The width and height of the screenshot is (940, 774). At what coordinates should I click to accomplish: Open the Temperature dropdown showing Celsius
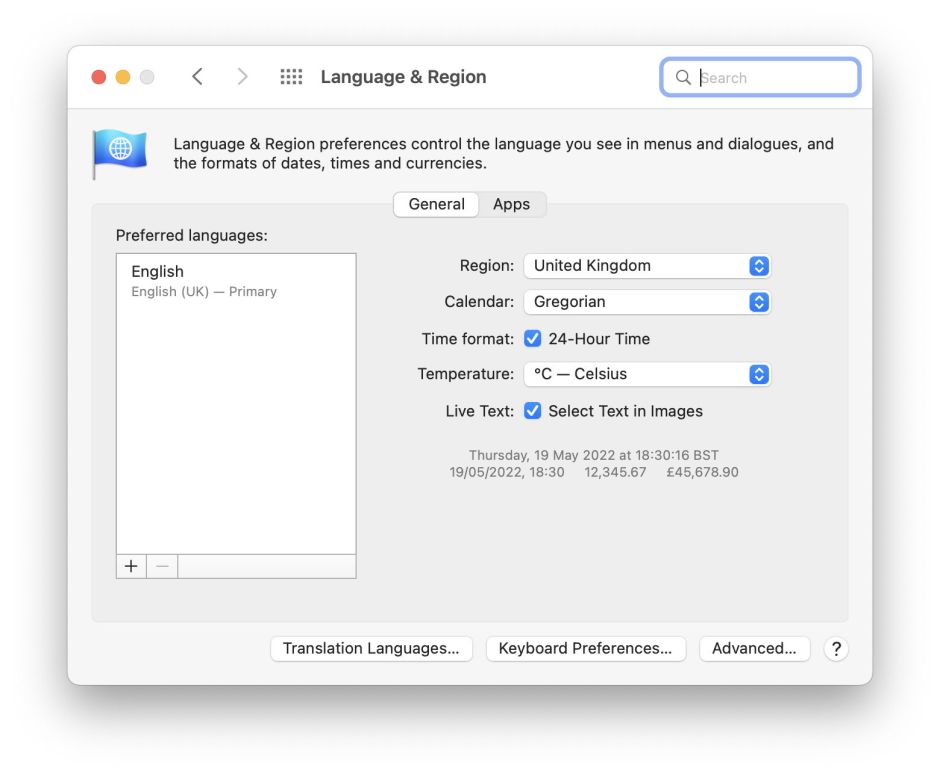647,374
